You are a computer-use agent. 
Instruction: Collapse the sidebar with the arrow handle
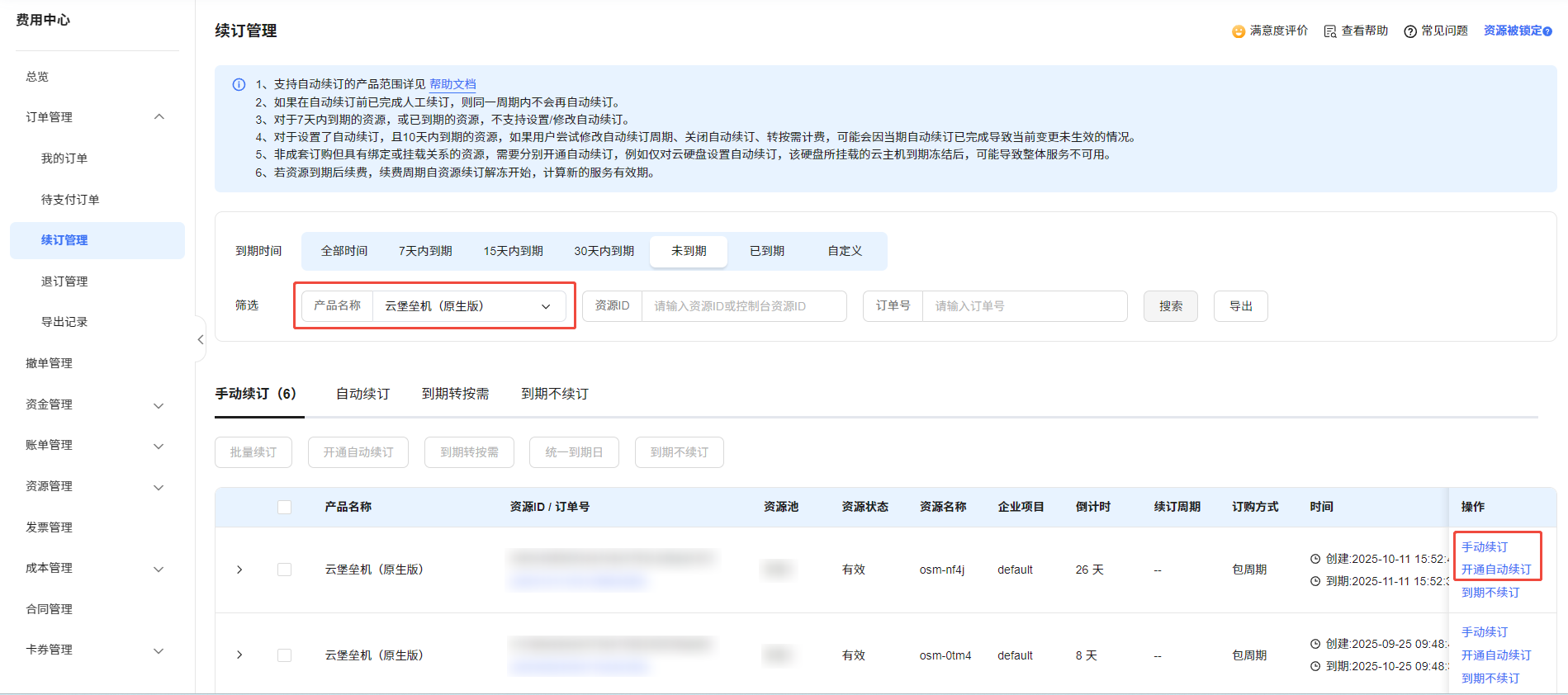(x=201, y=339)
